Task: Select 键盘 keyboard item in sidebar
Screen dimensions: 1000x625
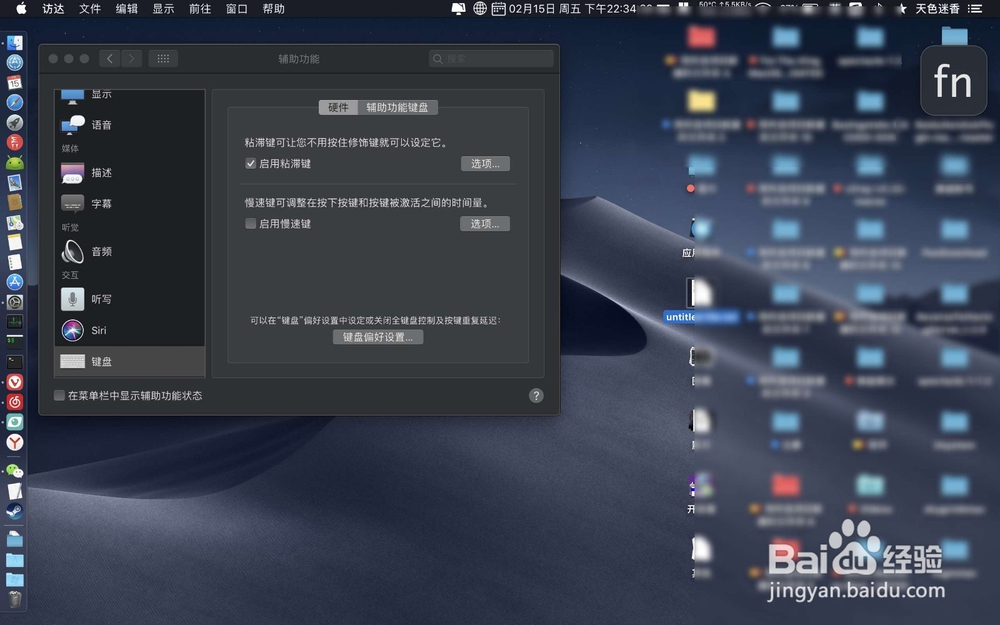Action: (130, 362)
